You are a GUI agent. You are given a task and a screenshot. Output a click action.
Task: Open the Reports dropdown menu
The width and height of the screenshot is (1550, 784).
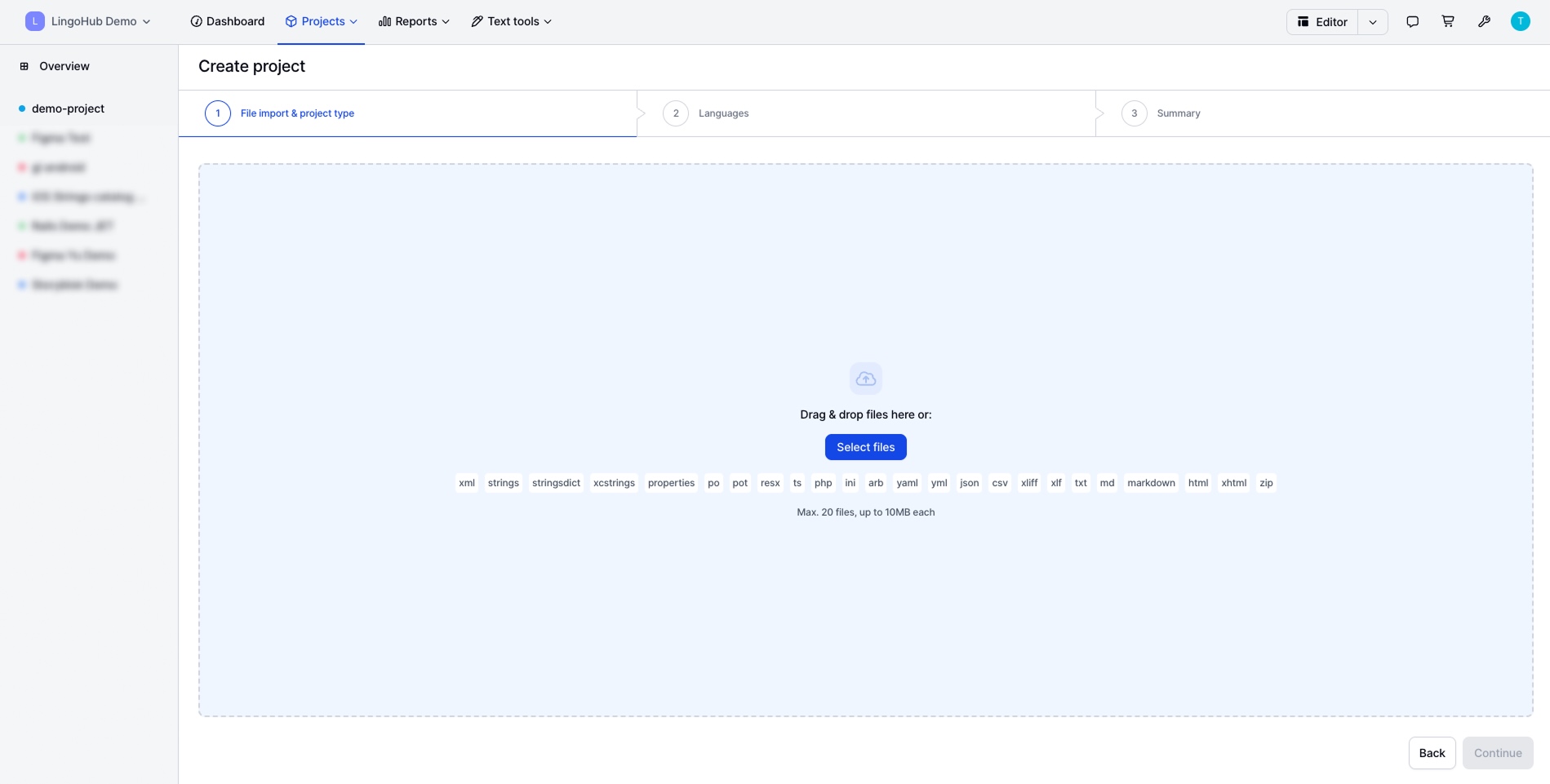414,22
